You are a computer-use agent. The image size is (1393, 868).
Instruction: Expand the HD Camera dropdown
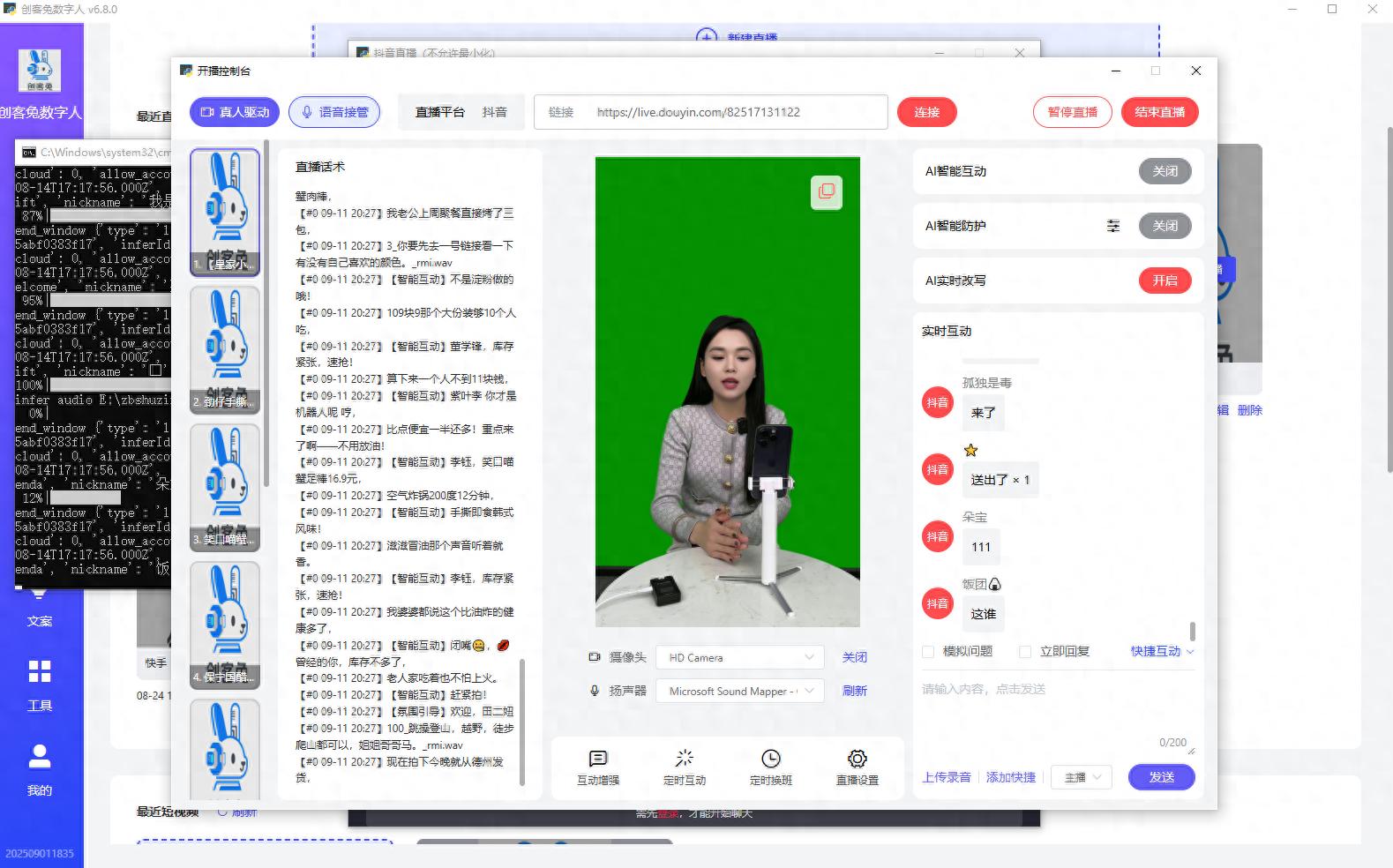coord(739,658)
